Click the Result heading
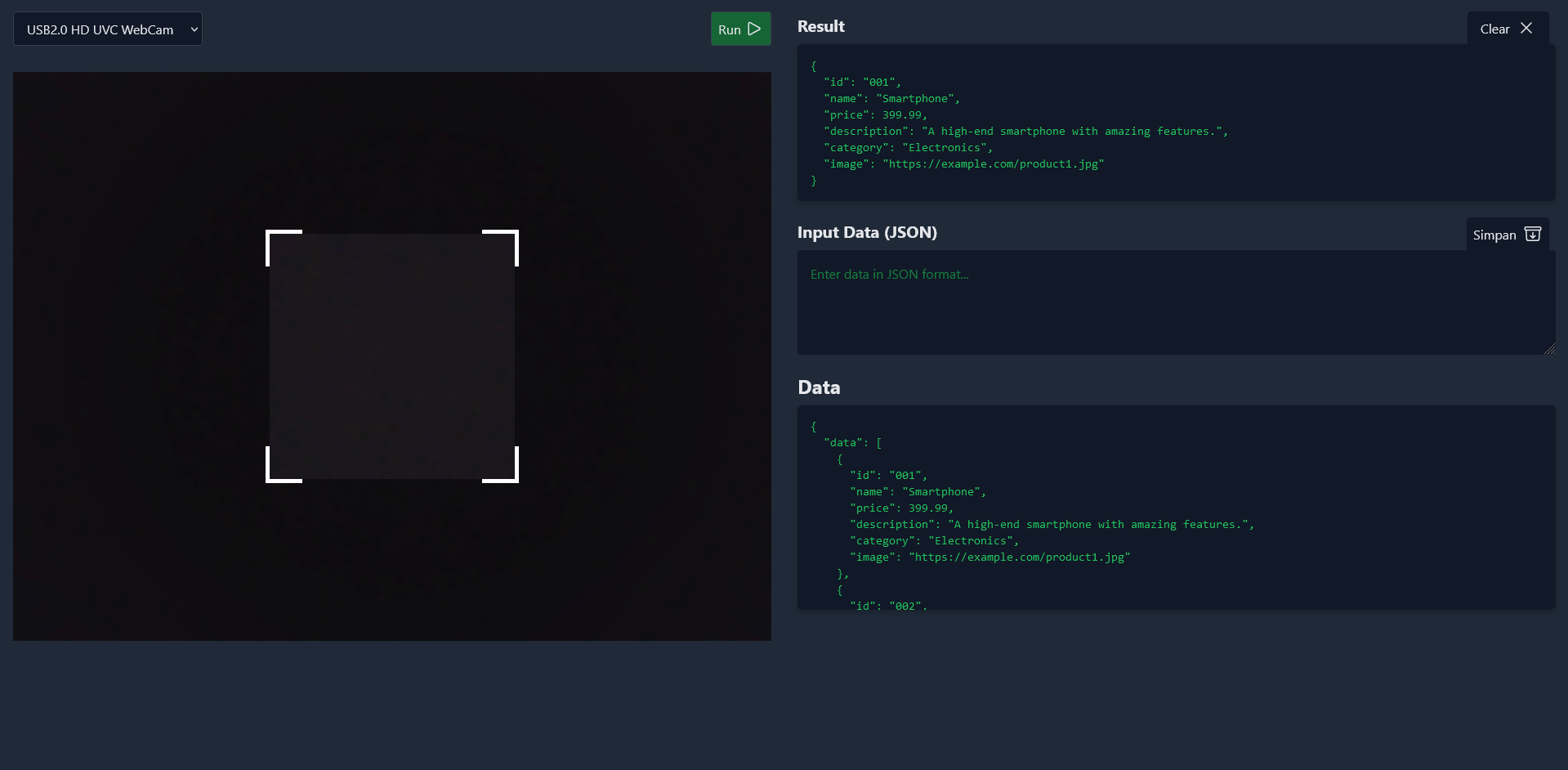Image resolution: width=1568 pixels, height=770 pixels. click(x=820, y=26)
